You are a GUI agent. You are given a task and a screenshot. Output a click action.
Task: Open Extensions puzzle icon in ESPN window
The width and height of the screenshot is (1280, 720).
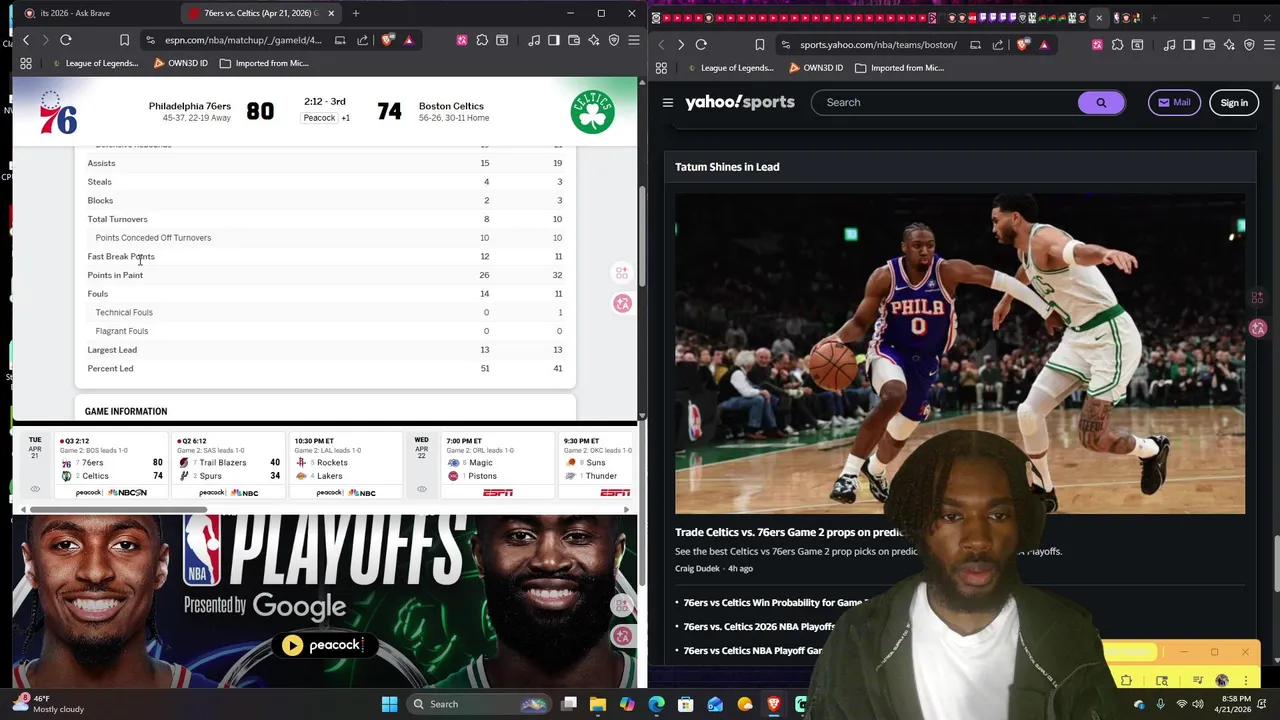[482, 40]
